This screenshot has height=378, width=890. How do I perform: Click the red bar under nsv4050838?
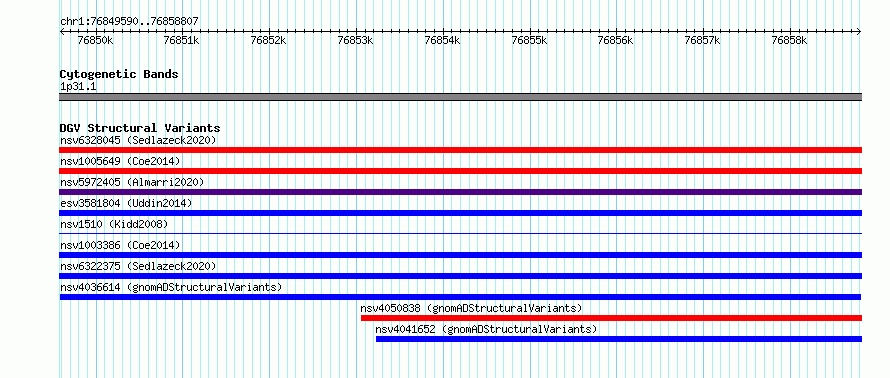point(611,318)
